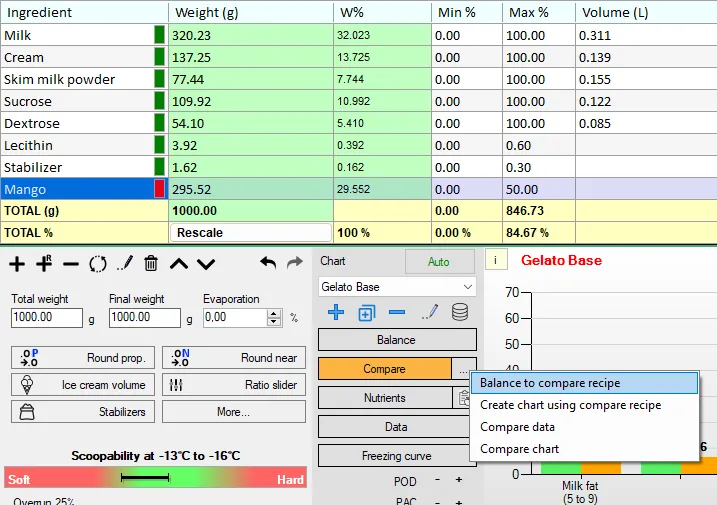Click the POD plus button
Image resolution: width=717 pixels, height=505 pixels.
[x=459, y=480]
